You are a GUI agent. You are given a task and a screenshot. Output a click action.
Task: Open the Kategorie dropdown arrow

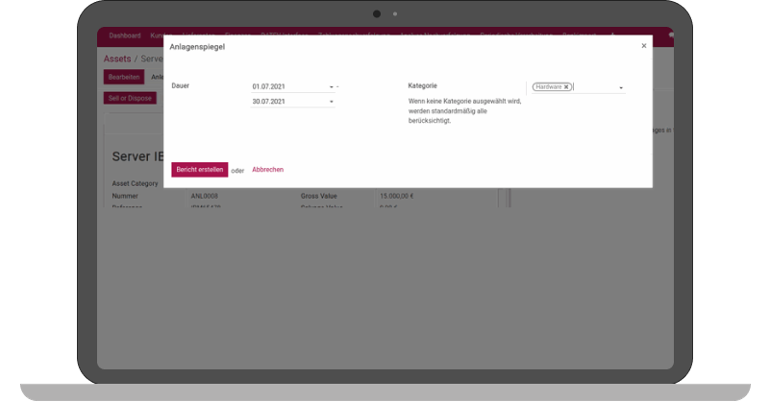[621, 88]
